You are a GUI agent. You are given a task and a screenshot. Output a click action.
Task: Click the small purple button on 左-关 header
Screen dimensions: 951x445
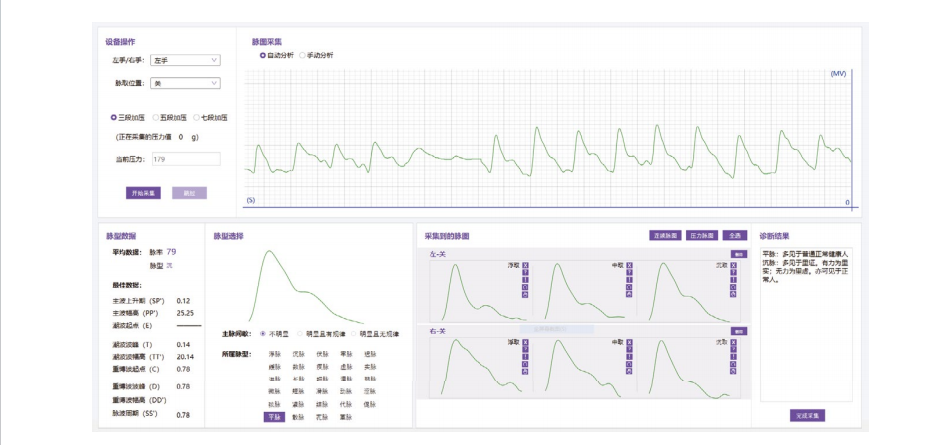click(x=739, y=255)
